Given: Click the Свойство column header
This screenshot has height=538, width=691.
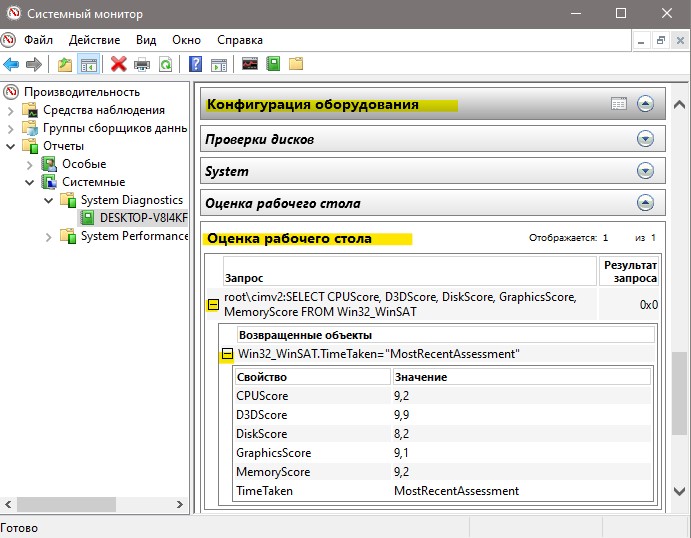Looking at the screenshot, I should click(x=312, y=377).
